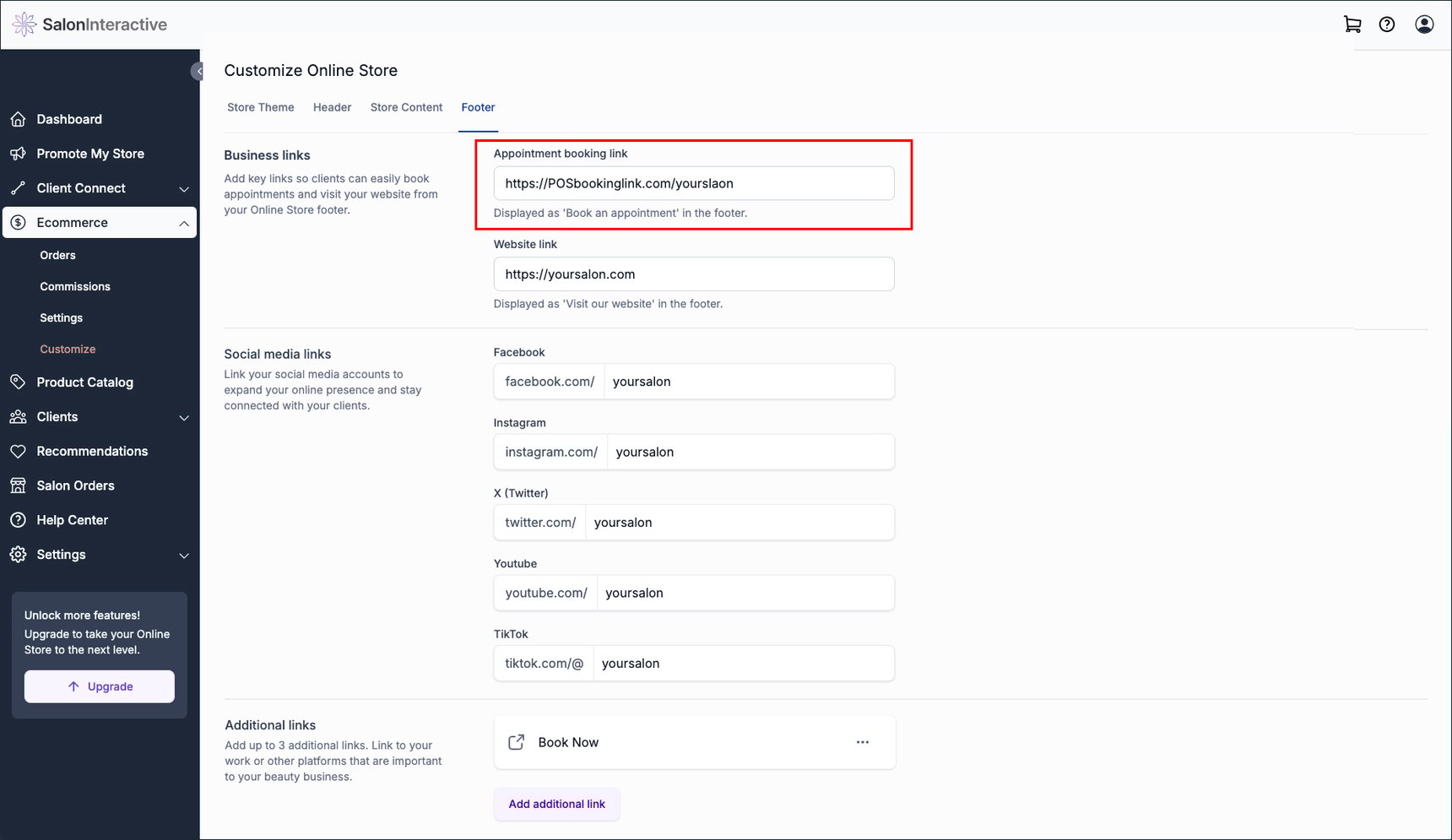Expand the Client Connect section

coord(184,189)
